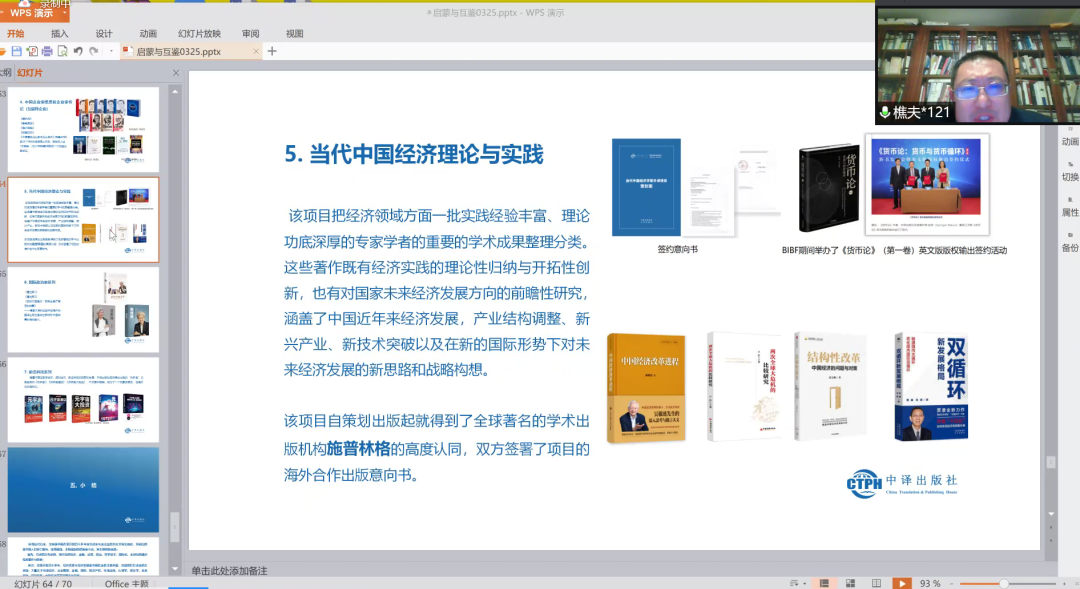Open the quick access toolbar dropdown arrow

(x=111, y=50)
